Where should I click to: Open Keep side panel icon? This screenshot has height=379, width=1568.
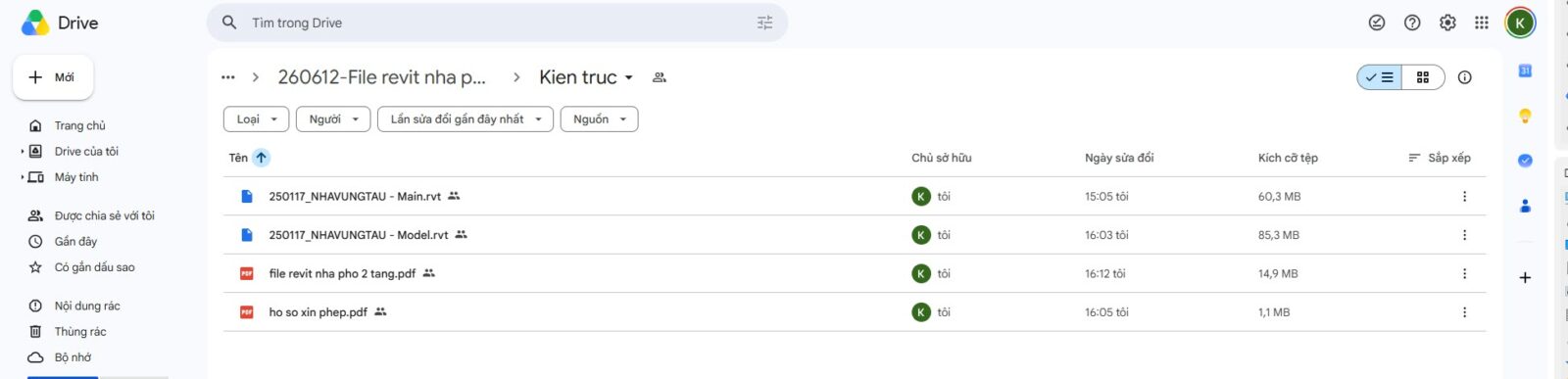point(1525,116)
